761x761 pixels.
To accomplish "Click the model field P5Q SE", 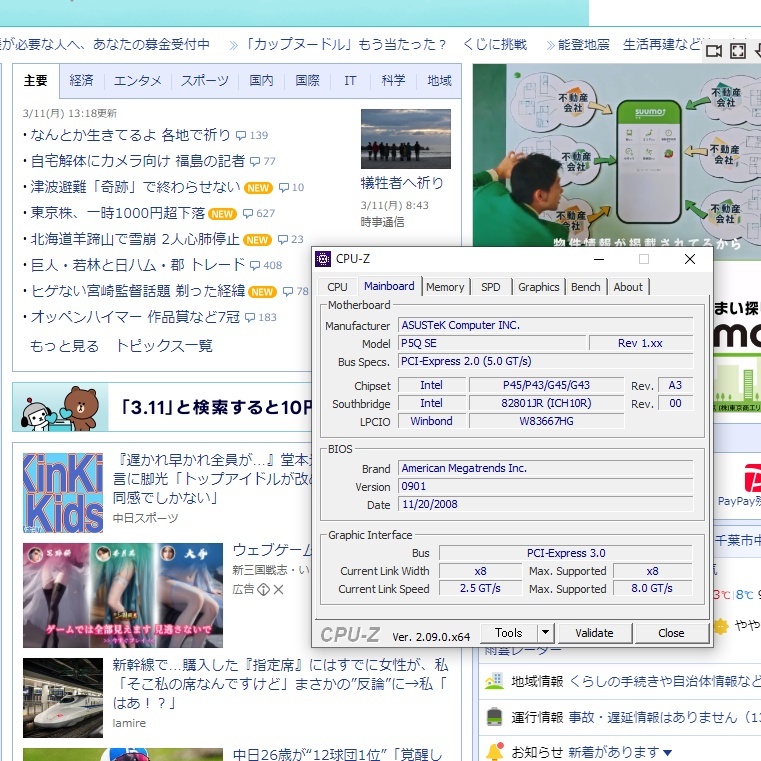I will [492, 343].
